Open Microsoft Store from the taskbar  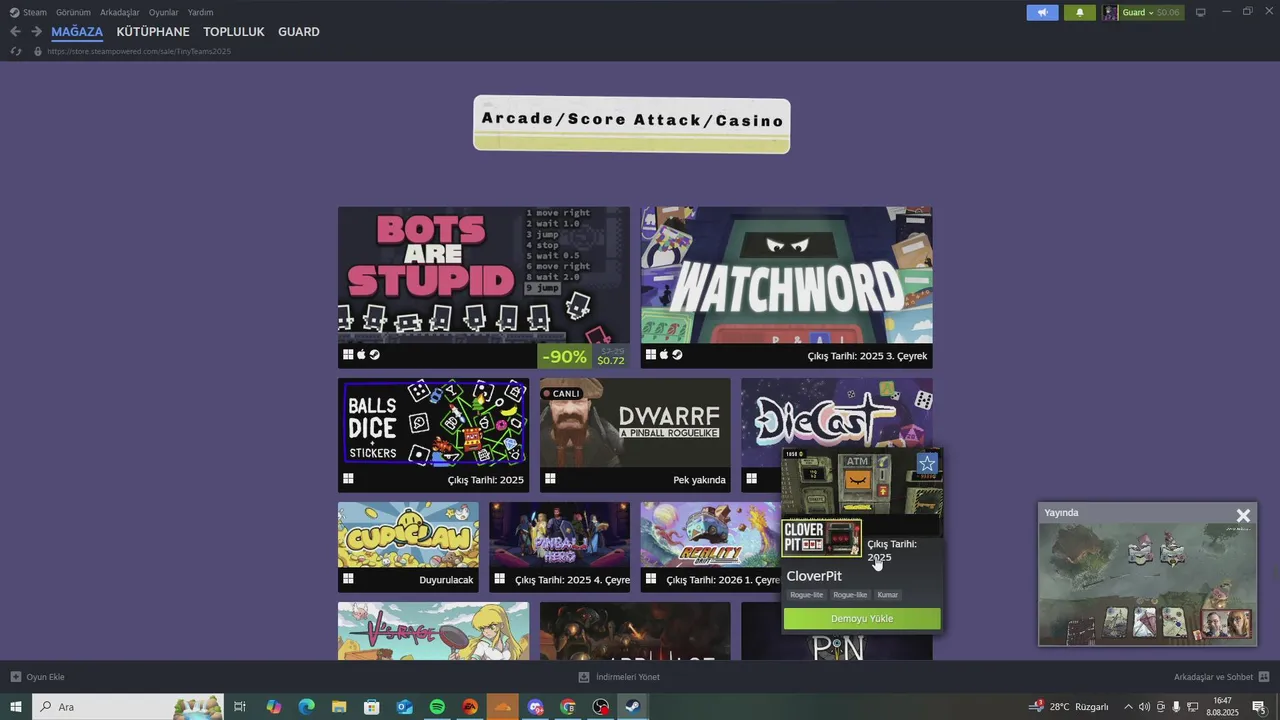(372, 707)
